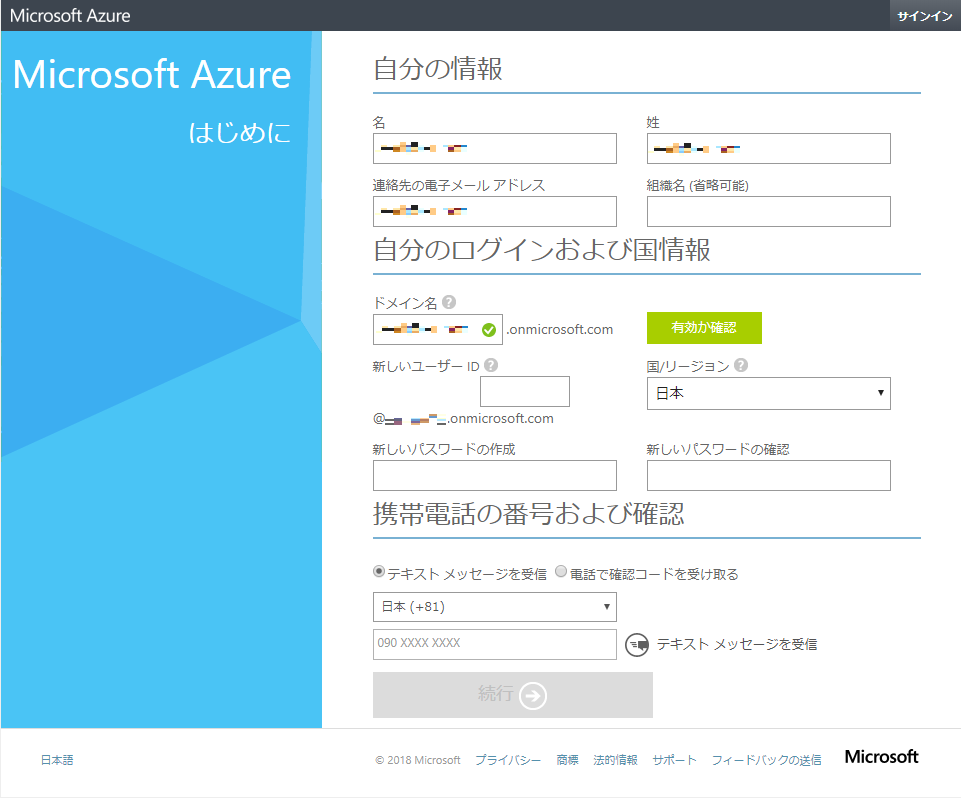The width and height of the screenshot is (961, 798).
Task: Click the Microsoft logo in the footer
Action: [x=881, y=757]
